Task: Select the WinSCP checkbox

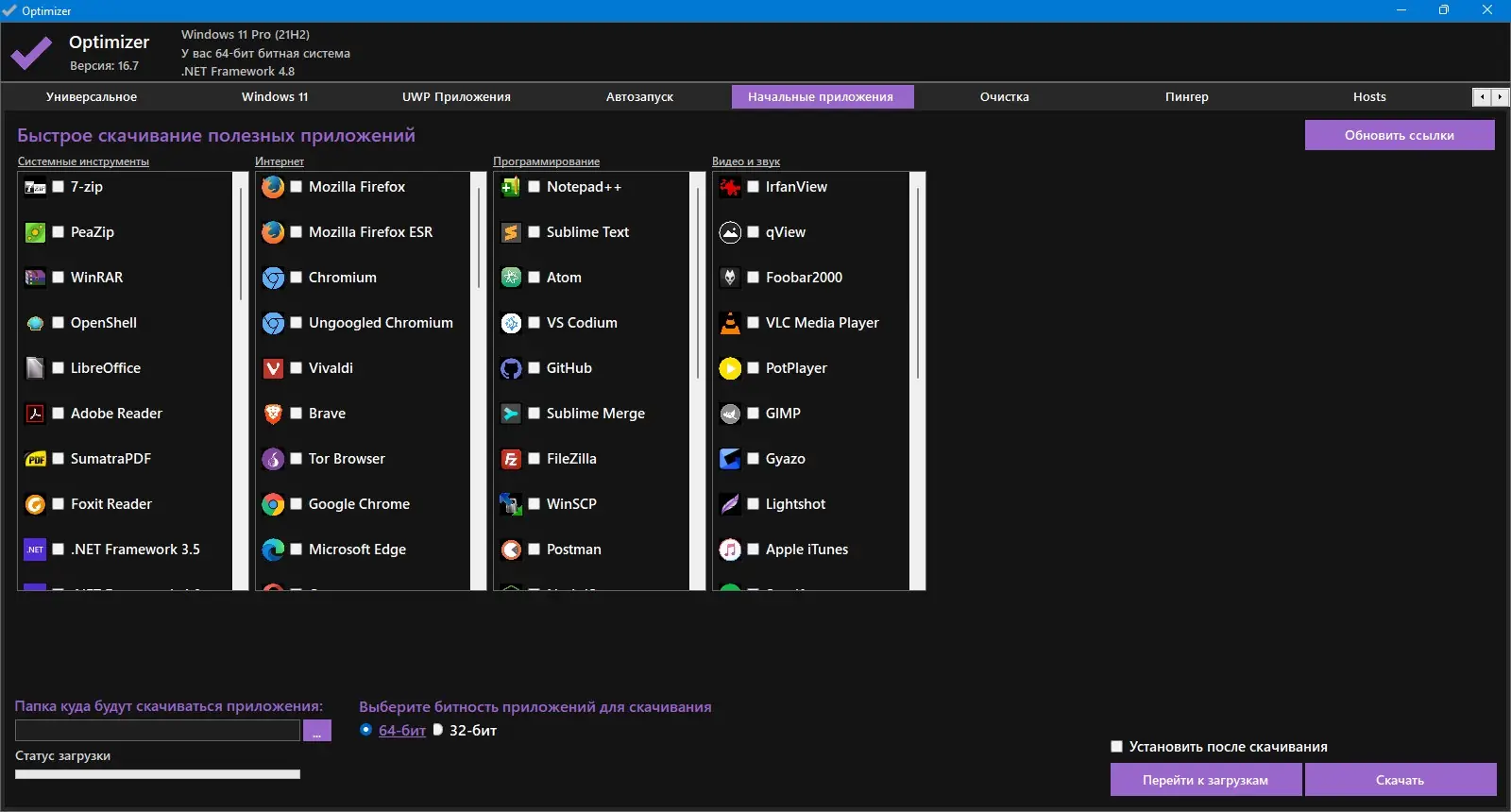Action: pyautogui.click(x=535, y=504)
